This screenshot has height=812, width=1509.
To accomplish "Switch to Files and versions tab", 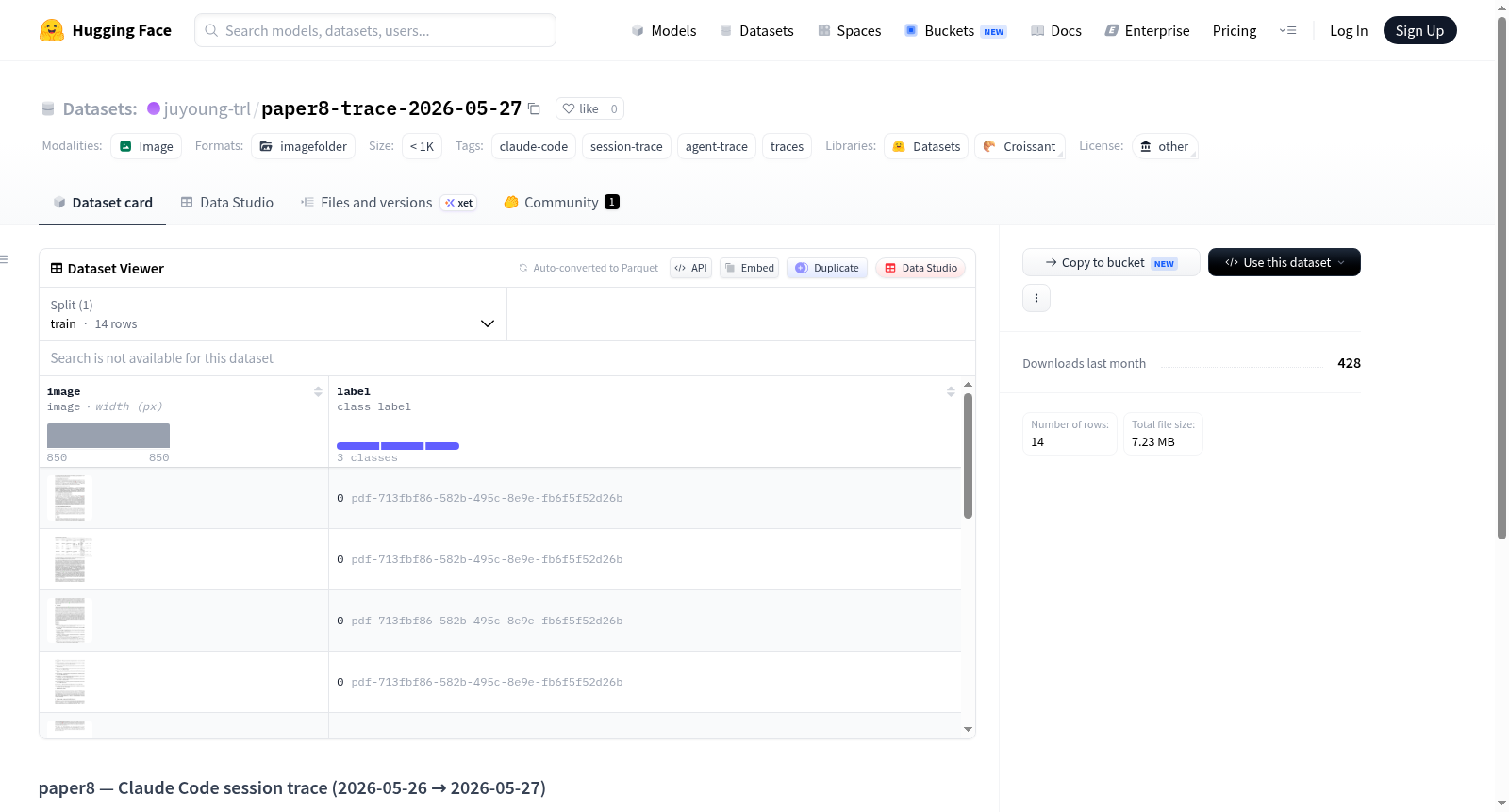I will click(389, 202).
